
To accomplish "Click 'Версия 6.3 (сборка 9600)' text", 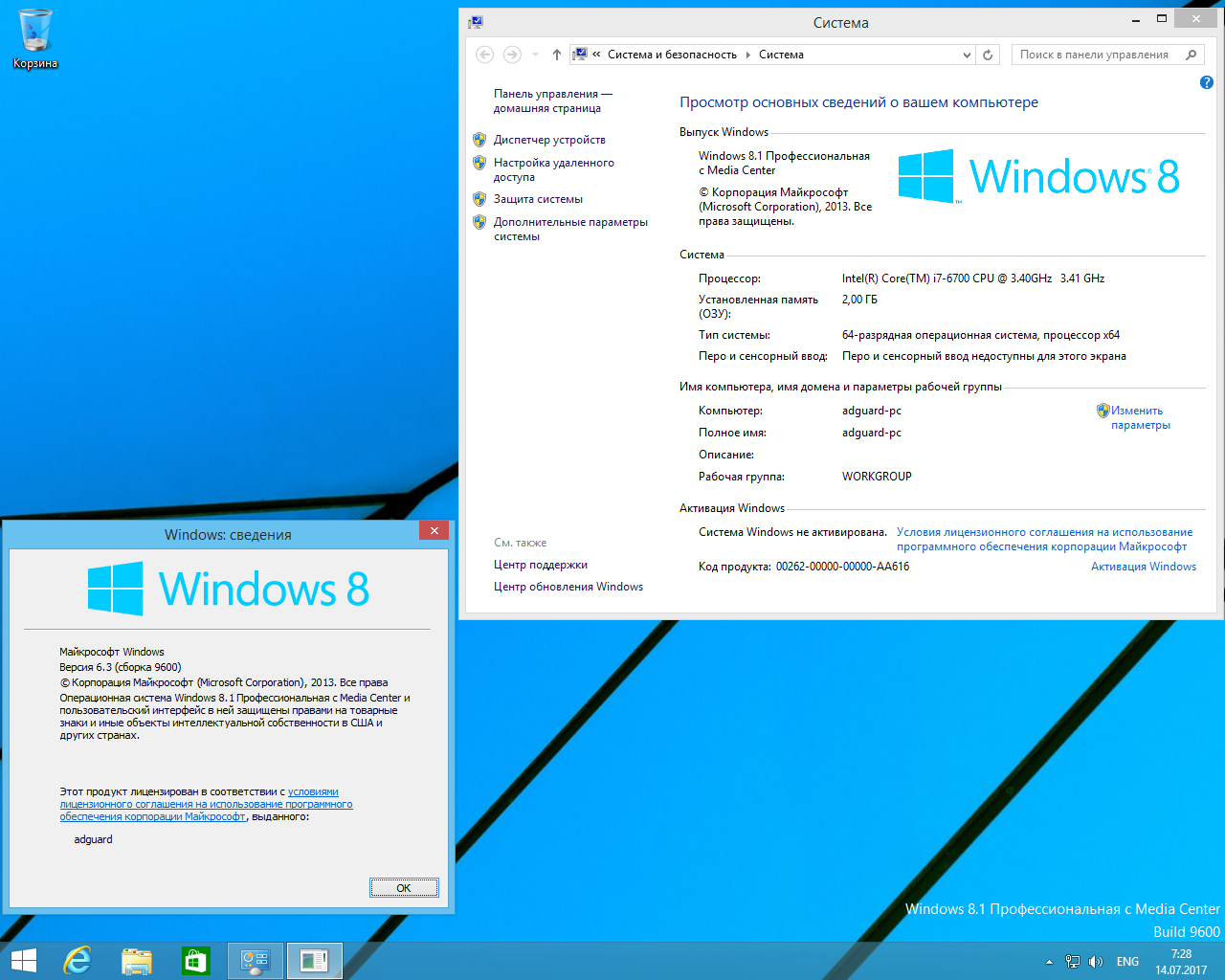I will (121, 667).
